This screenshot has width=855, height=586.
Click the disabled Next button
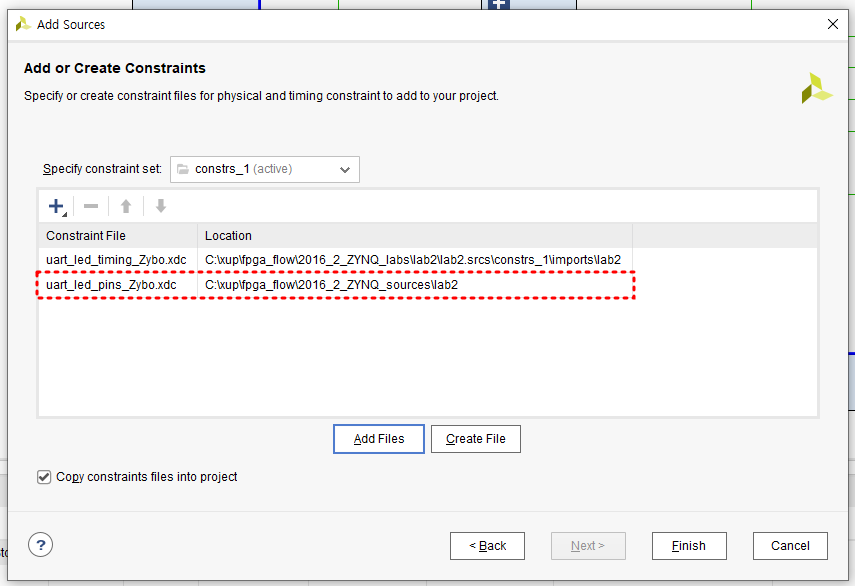(588, 546)
